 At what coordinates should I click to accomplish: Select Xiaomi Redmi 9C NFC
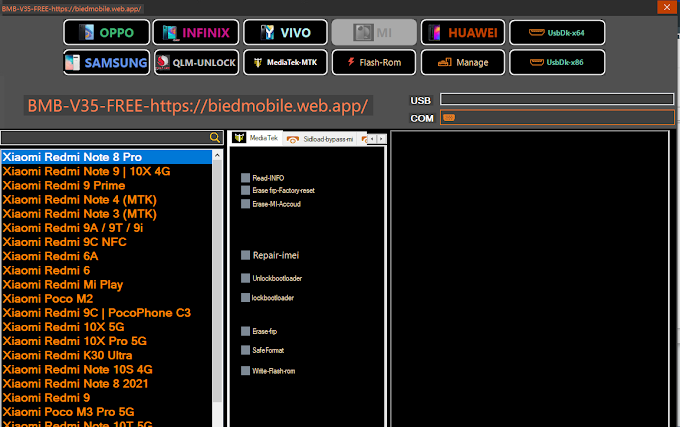click(x=107, y=242)
